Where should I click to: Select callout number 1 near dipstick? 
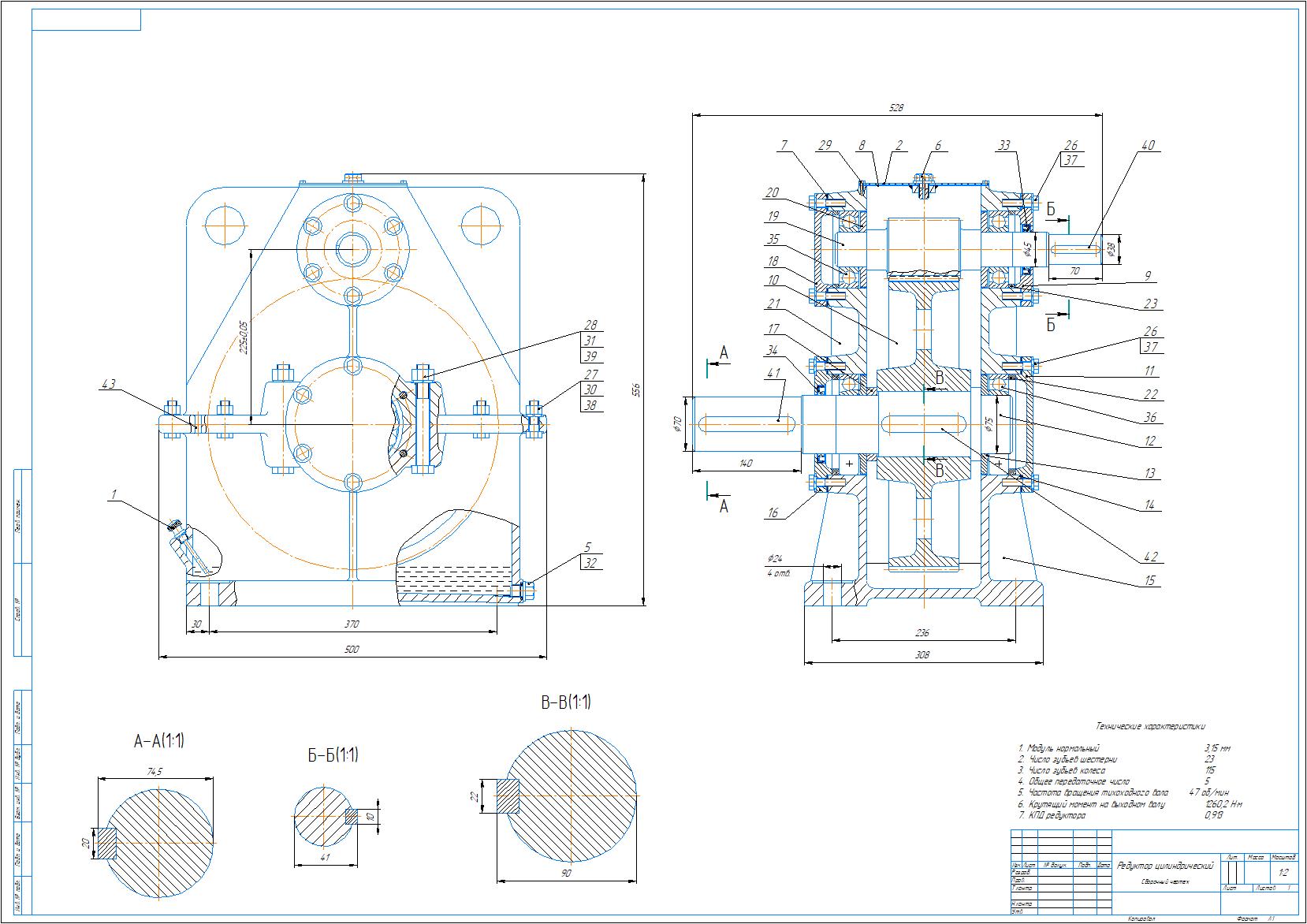coord(114,495)
